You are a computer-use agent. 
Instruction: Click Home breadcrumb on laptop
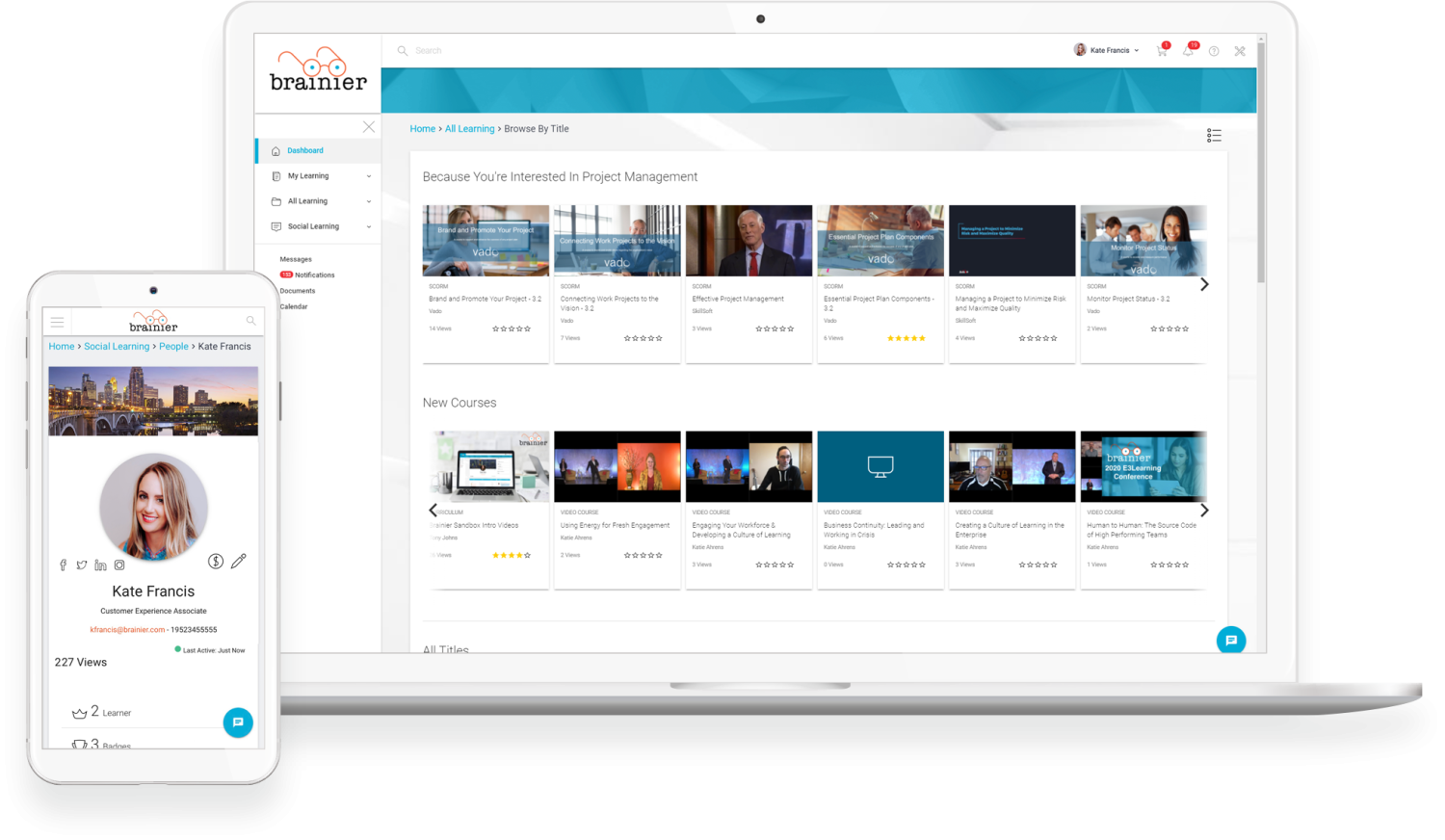(423, 128)
